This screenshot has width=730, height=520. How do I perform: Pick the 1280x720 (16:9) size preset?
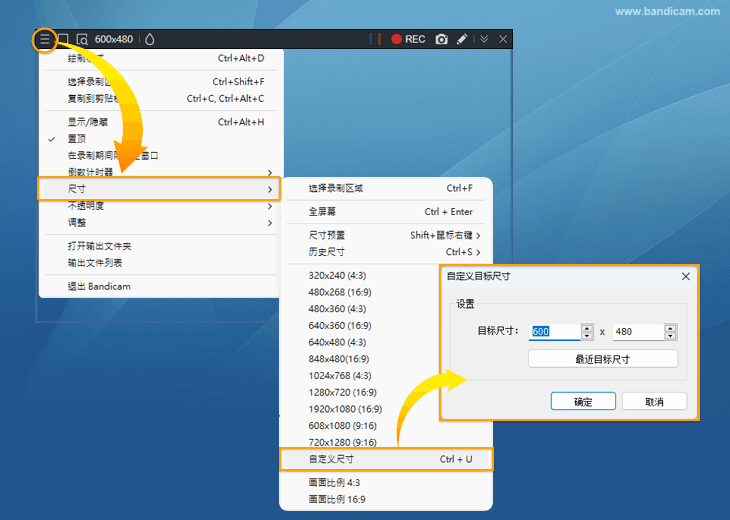pos(343,392)
